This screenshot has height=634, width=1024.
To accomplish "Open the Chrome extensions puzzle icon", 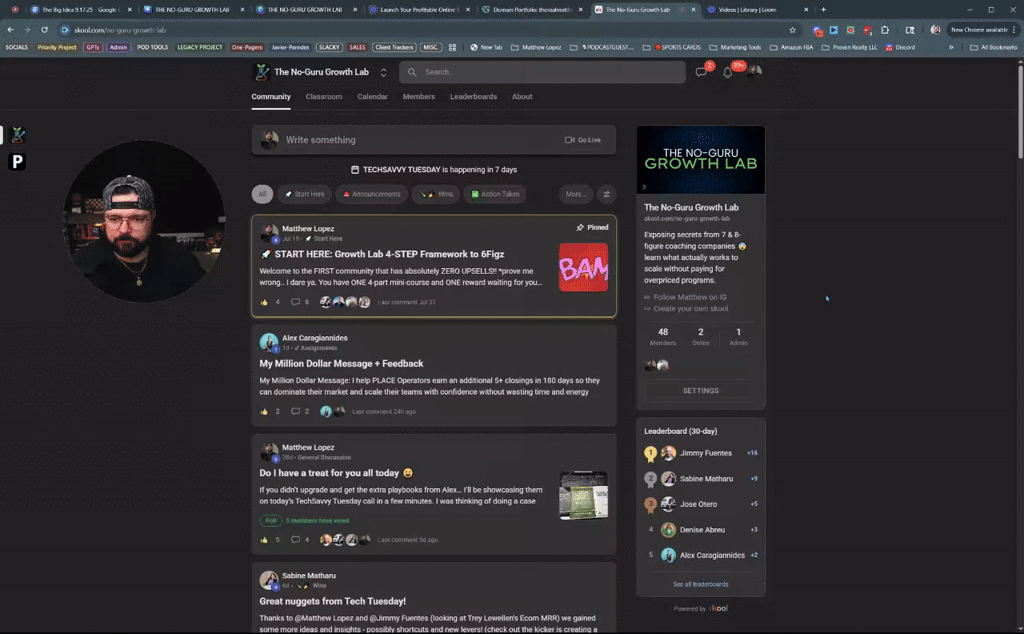I will 885,30.
